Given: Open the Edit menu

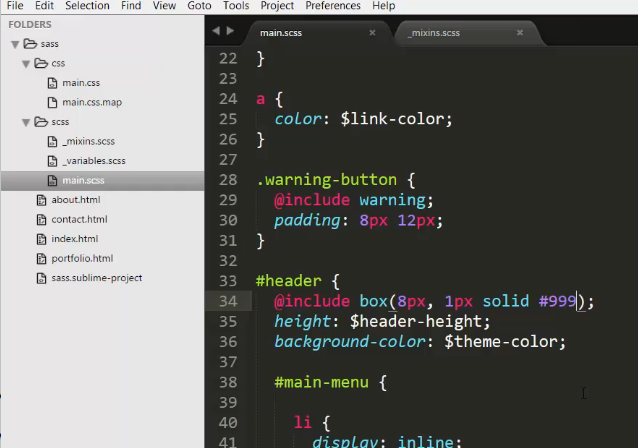Looking at the screenshot, I should 44,6.
